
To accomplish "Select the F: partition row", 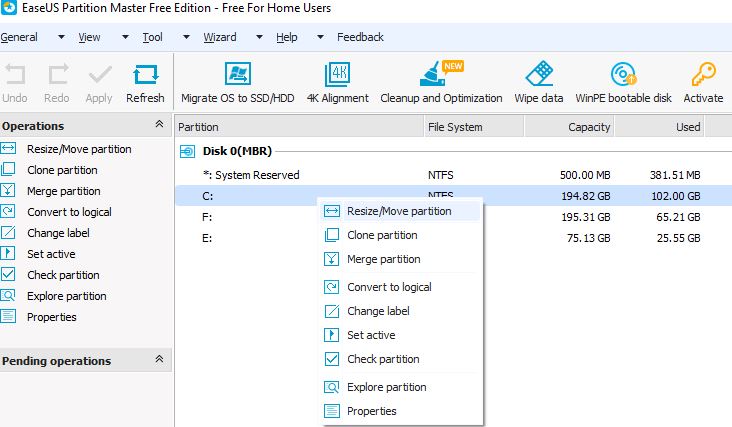I will 453,217.
